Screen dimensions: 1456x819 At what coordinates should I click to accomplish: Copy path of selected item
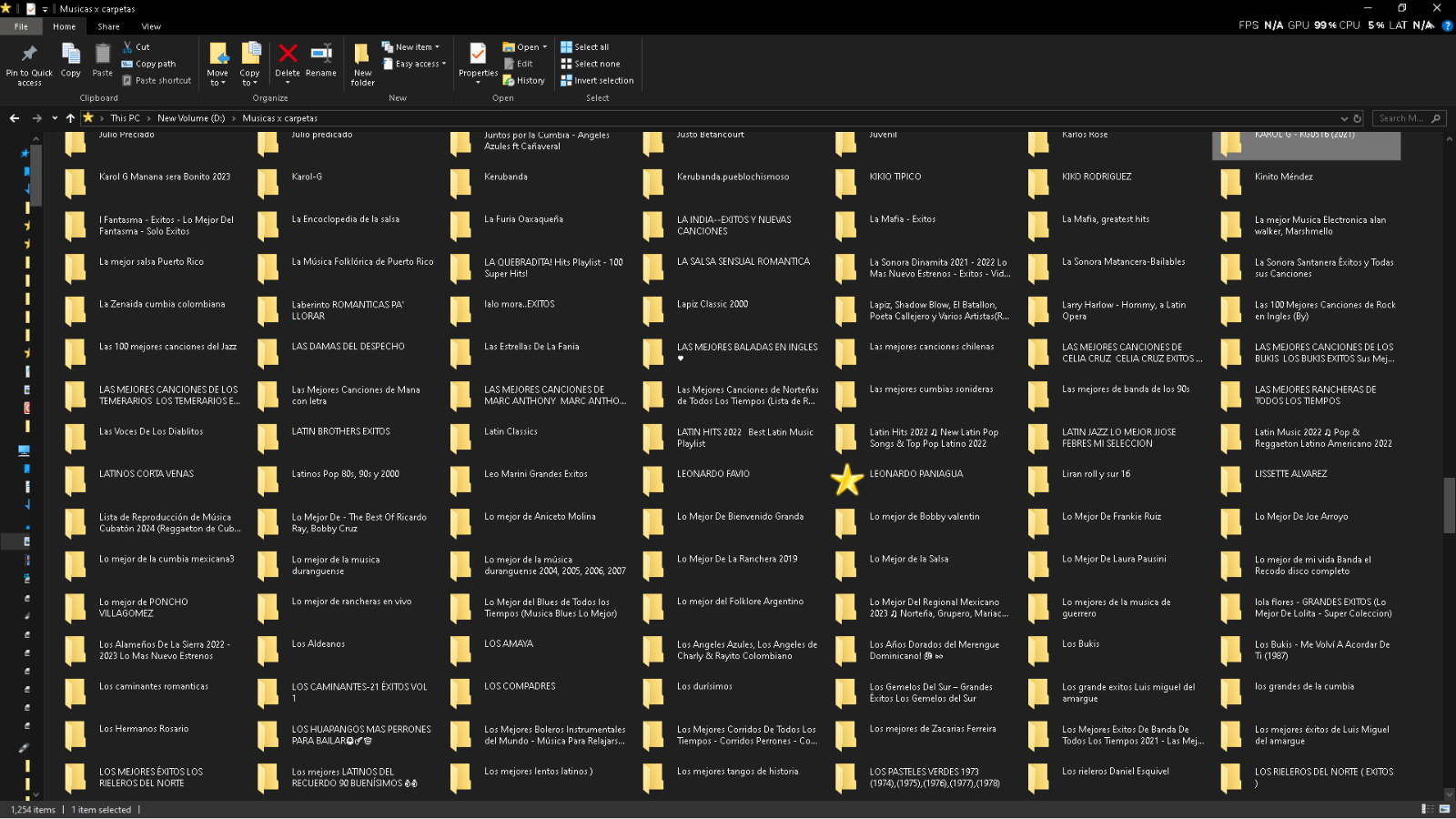click(149, 64)
